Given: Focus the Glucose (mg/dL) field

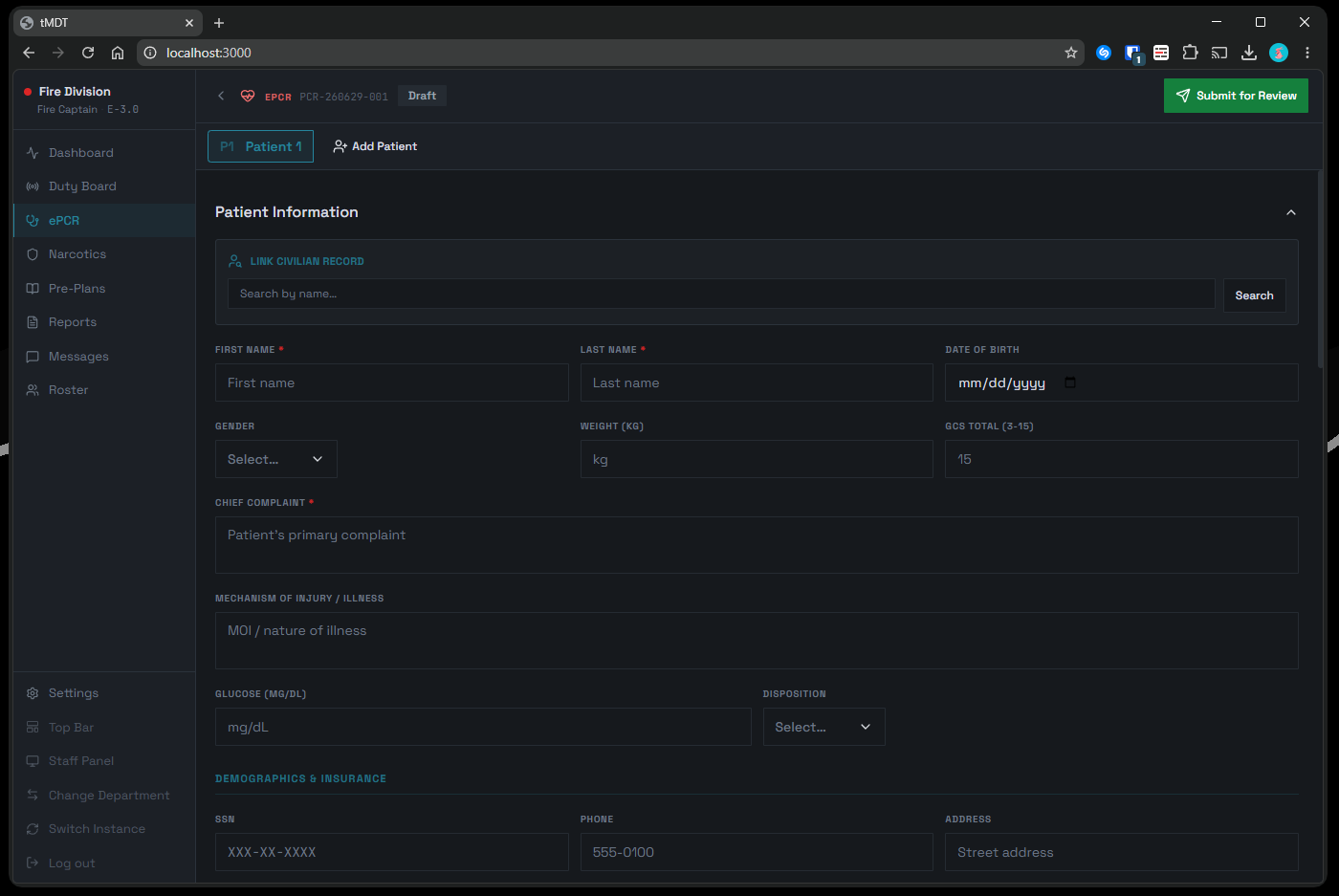Looking at the screenshot, I should 483,727.
